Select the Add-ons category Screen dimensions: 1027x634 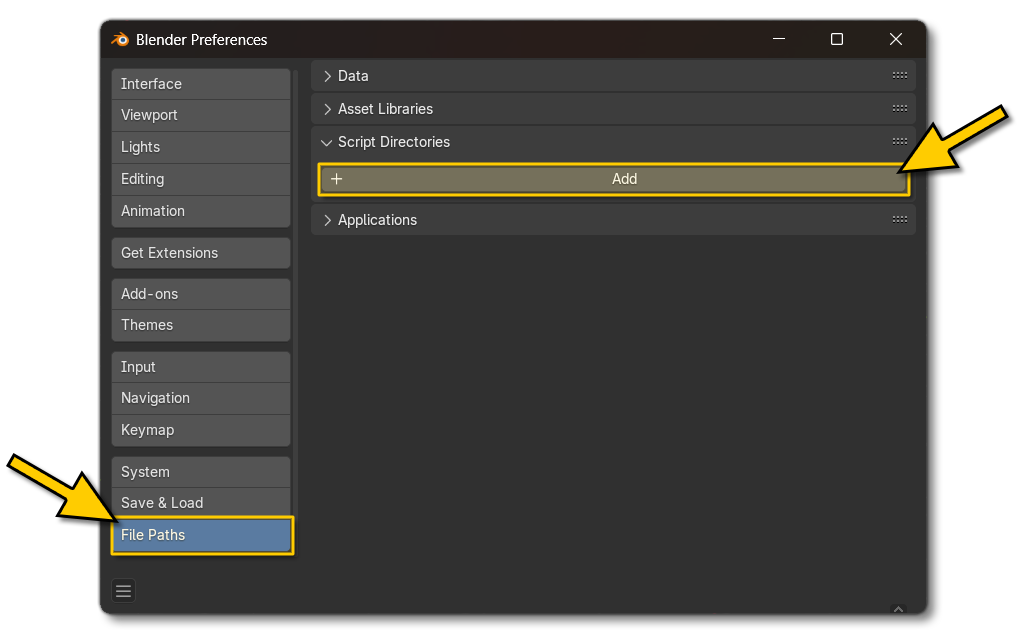pos(200,293)
